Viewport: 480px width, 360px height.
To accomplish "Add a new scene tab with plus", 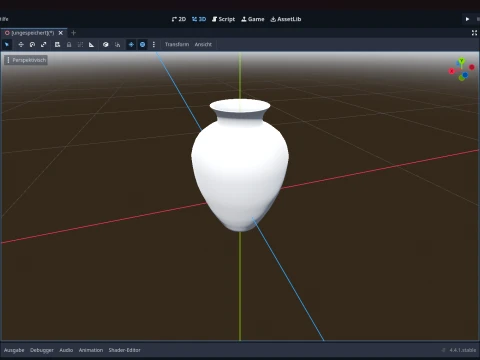I will click(74, 33).
